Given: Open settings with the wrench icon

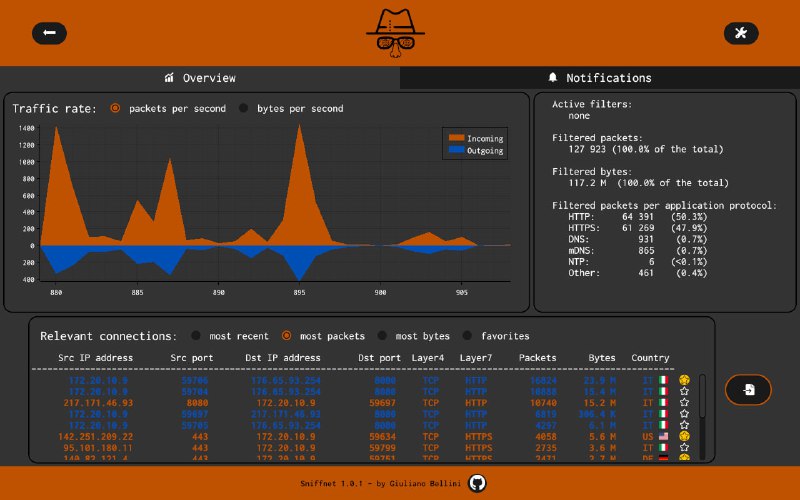Looking at the screenshot, I should (740, 33).
